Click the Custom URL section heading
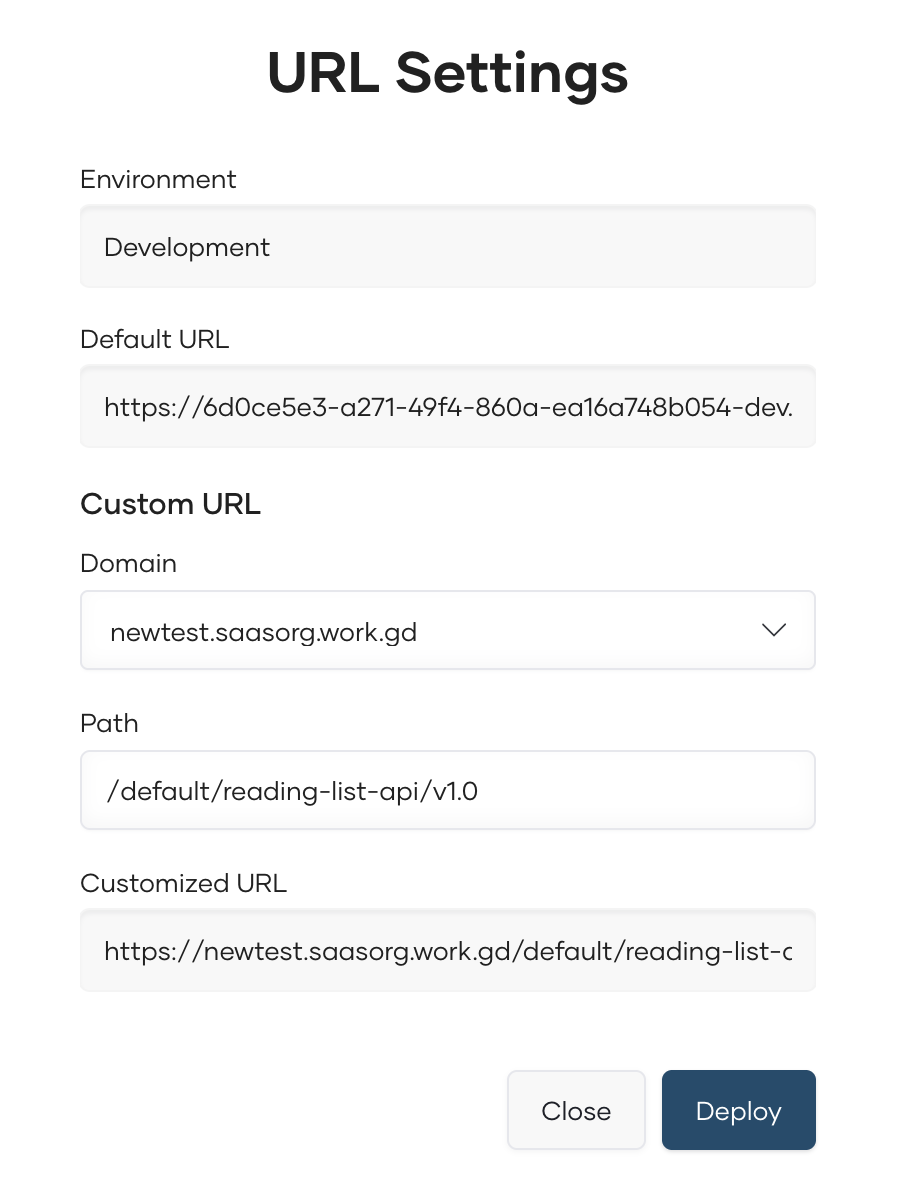 coord(170,504)
